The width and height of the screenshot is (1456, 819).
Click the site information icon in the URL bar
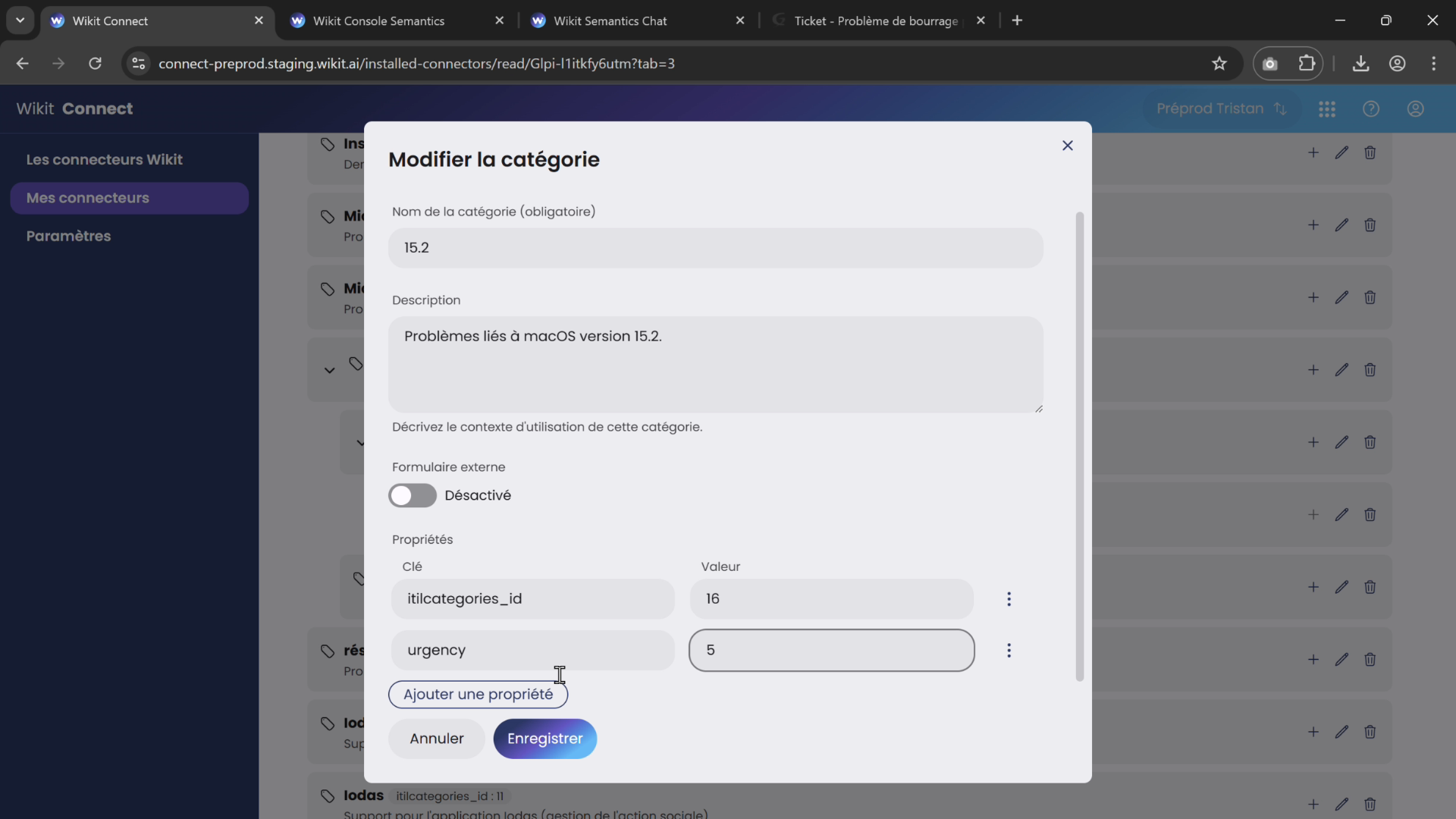coord(139,64)
